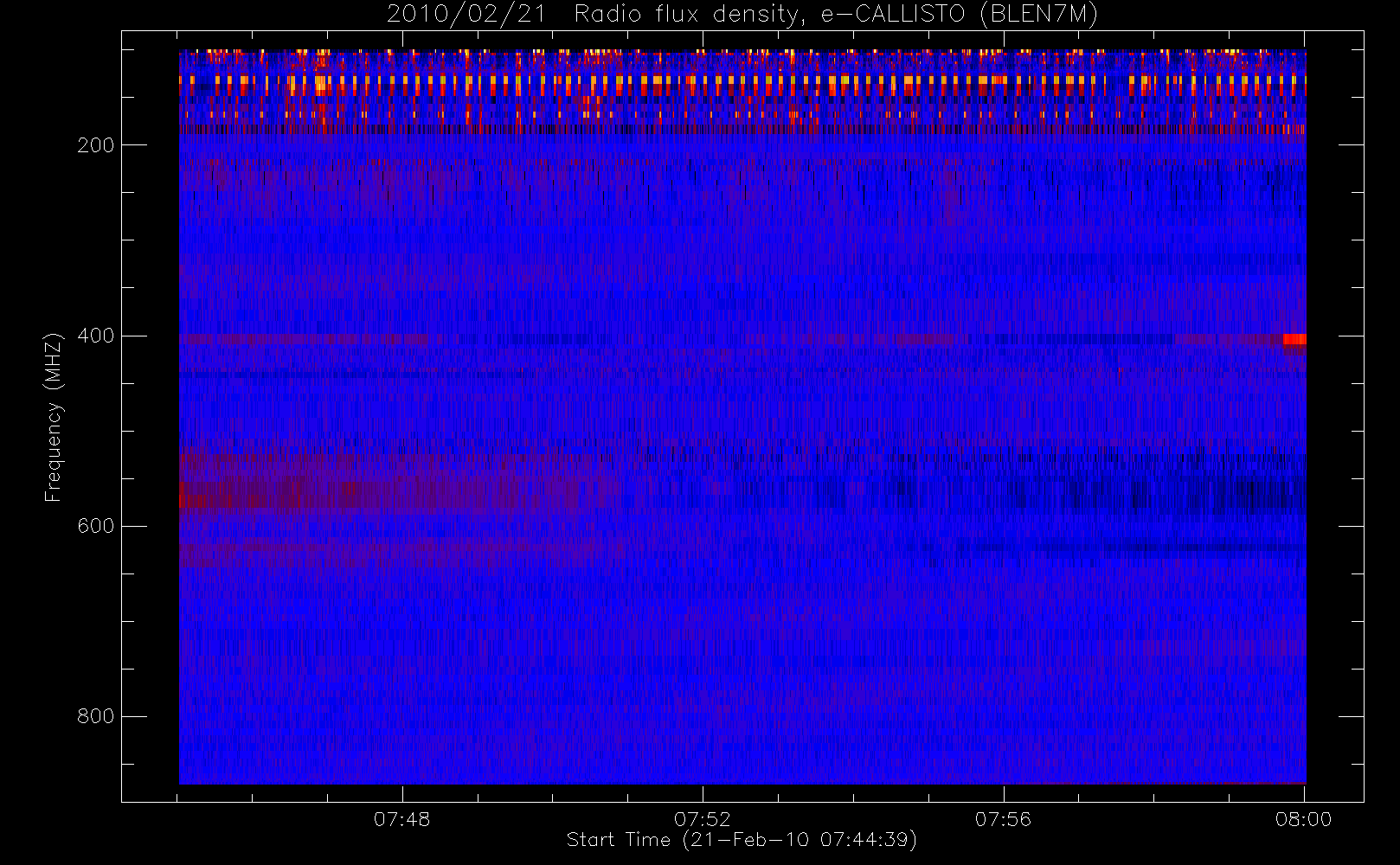Click the 07:52 time tick label

703,819
